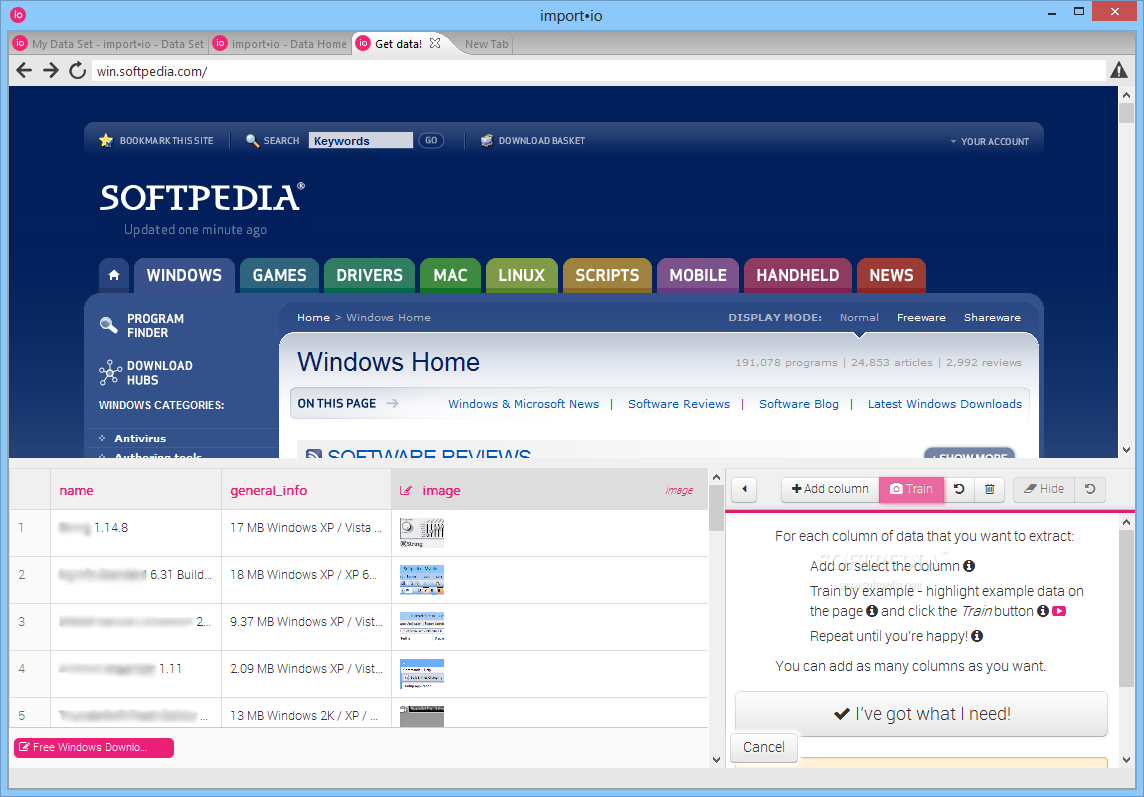Click the Free Windows Downlo... pink button
Image resolution: width=1144 pixels, height=797 pixels.
[93, 747]
